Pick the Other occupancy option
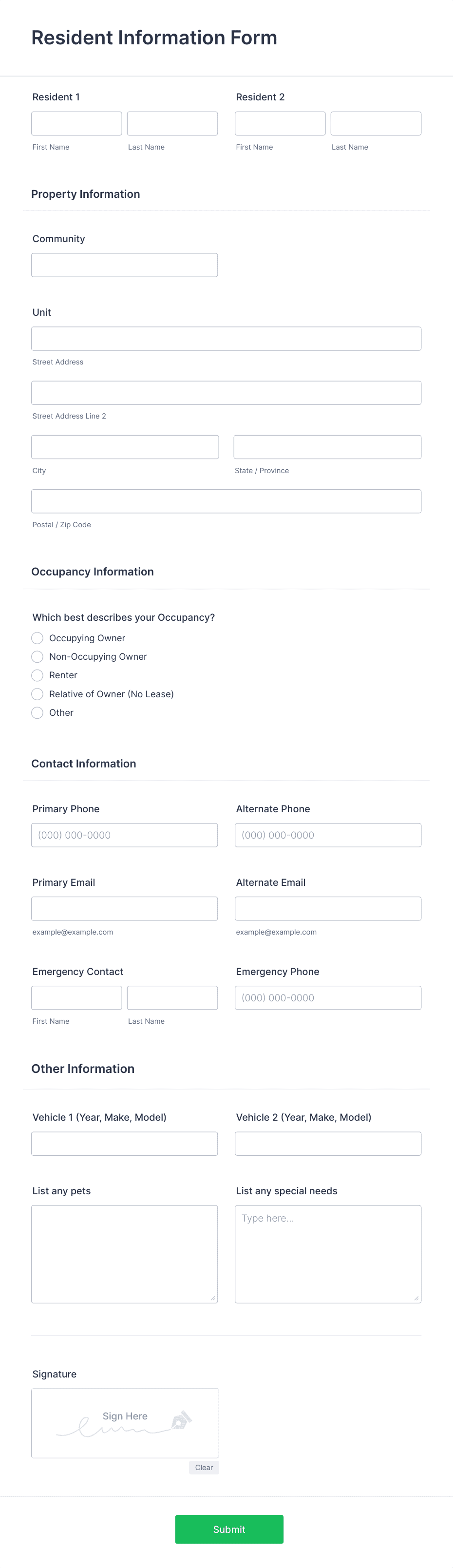 click(x=37, y=713)
